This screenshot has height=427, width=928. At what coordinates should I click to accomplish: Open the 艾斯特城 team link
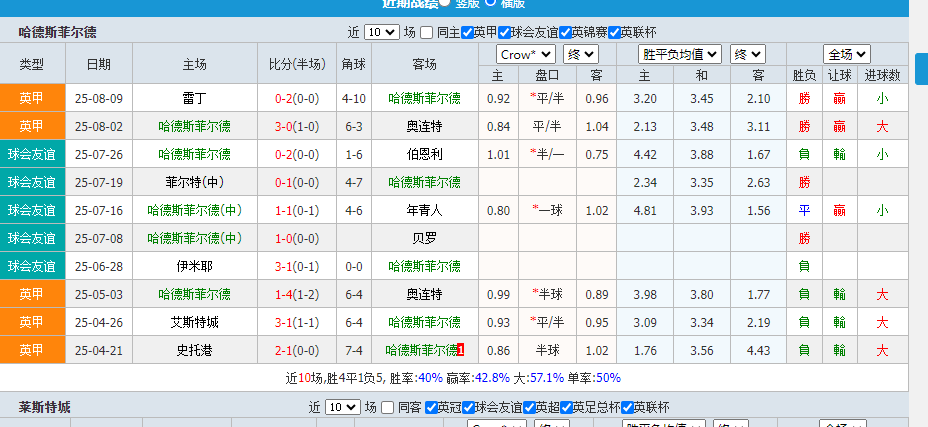point(194,322)
